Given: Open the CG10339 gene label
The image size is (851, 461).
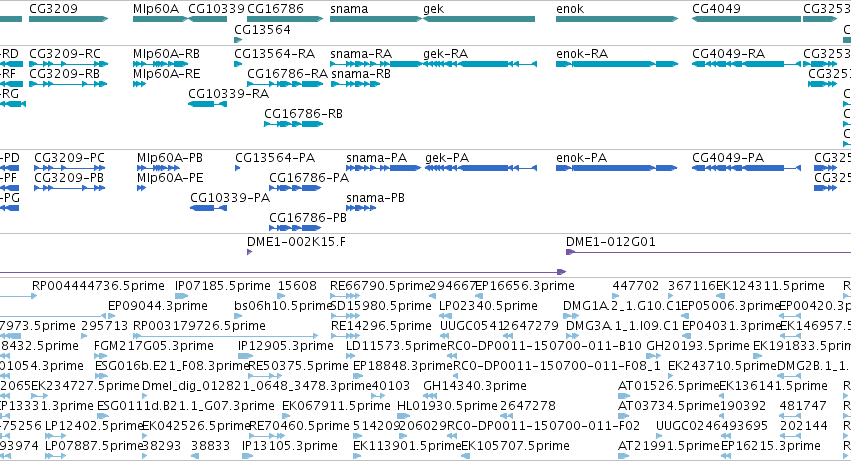Looking at the screenshot, I should tap(216, 9).
